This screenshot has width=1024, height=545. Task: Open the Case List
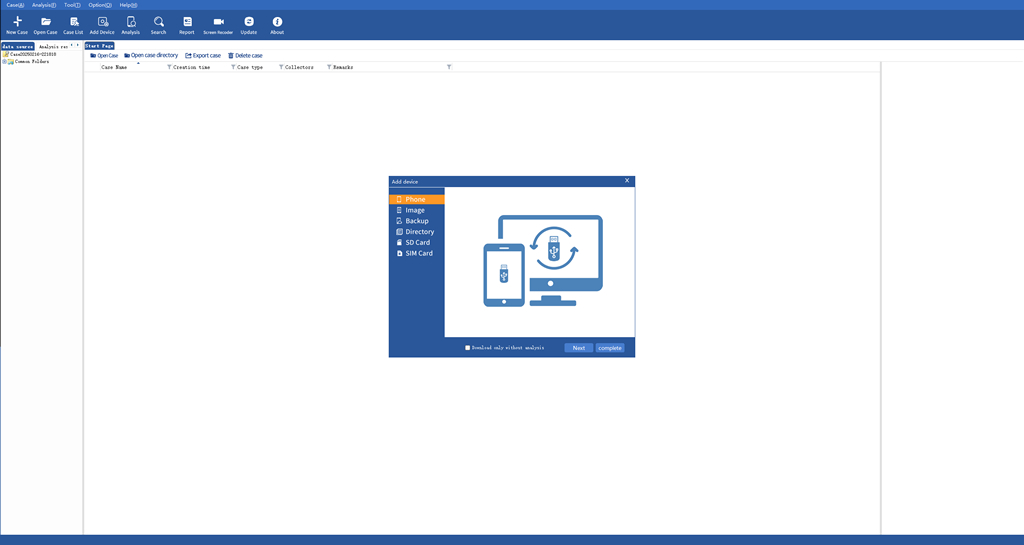point(73,25)
